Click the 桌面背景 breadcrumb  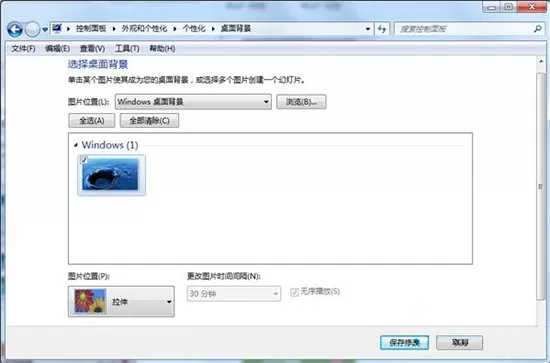(x=236, y=28)
